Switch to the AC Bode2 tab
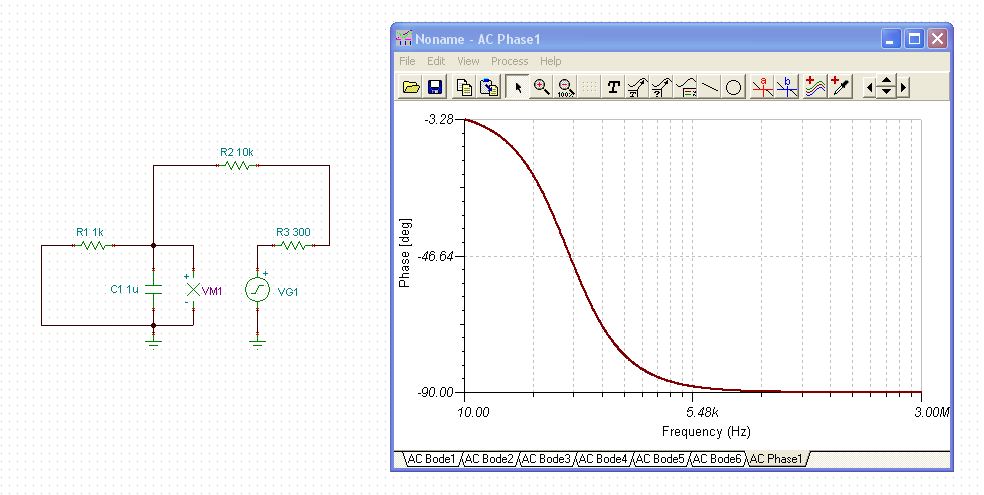 (489, 459)
